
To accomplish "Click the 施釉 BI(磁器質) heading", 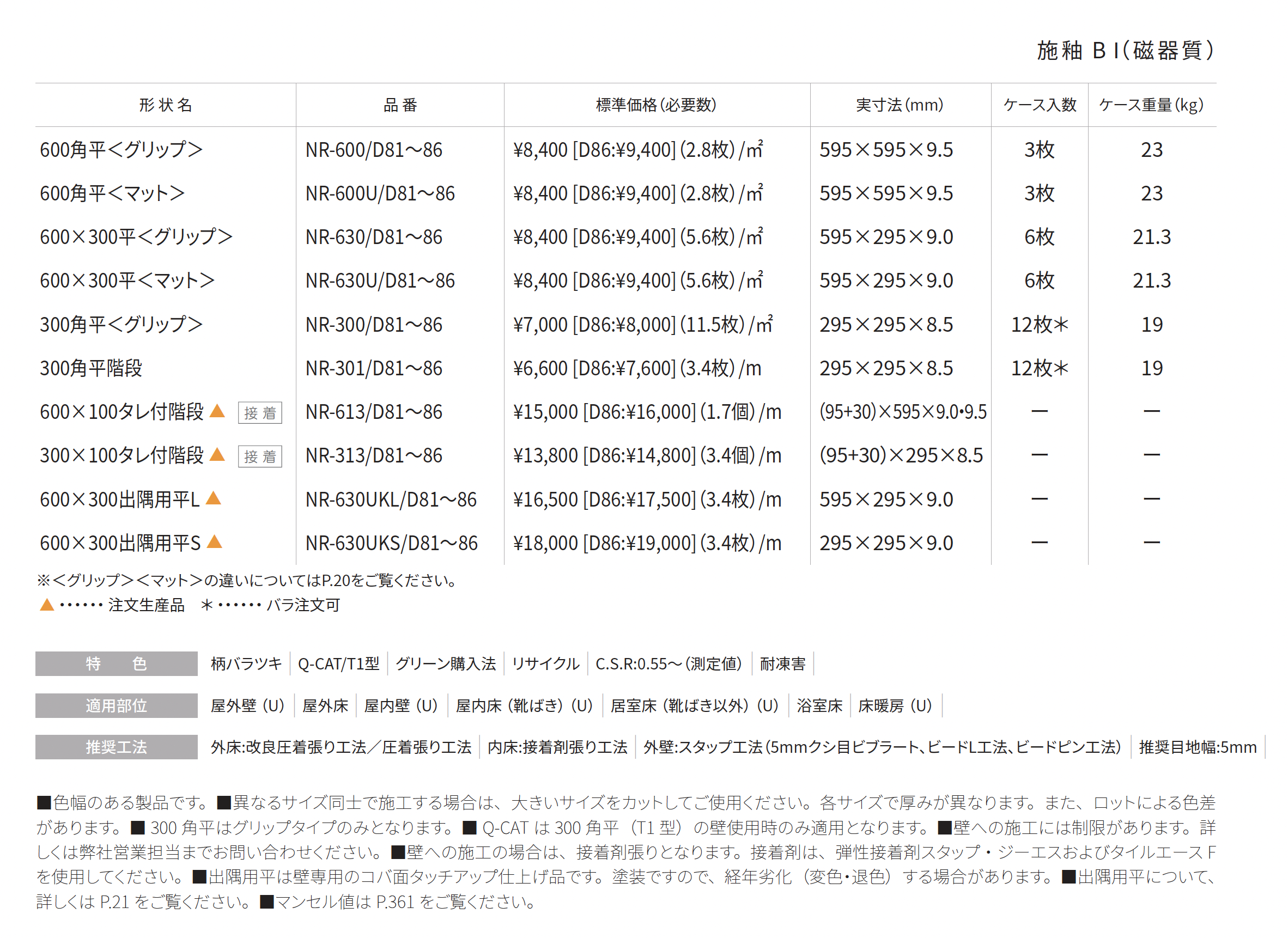I will pos(1126,51).
